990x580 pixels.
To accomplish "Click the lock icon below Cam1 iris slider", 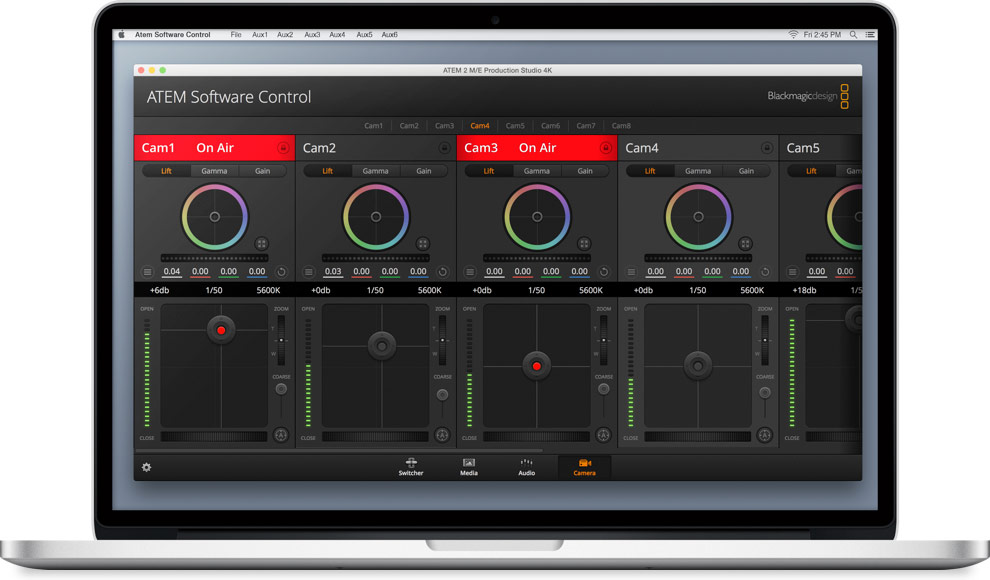I will [280, 436].
